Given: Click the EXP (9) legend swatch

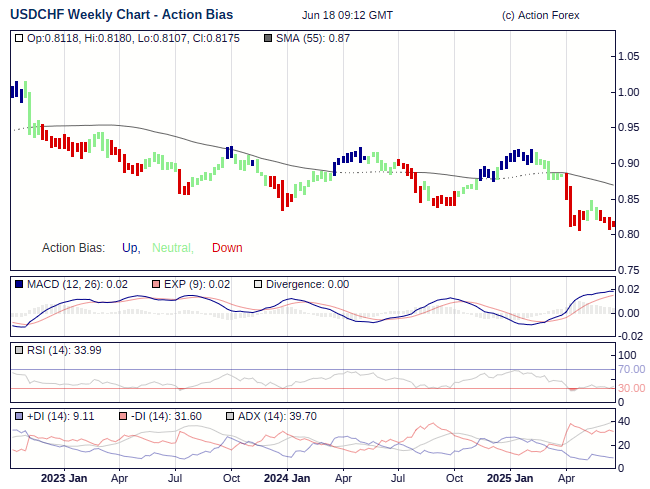Looking at the screenshot, I should pyautogui.click(x=156, y=284).
